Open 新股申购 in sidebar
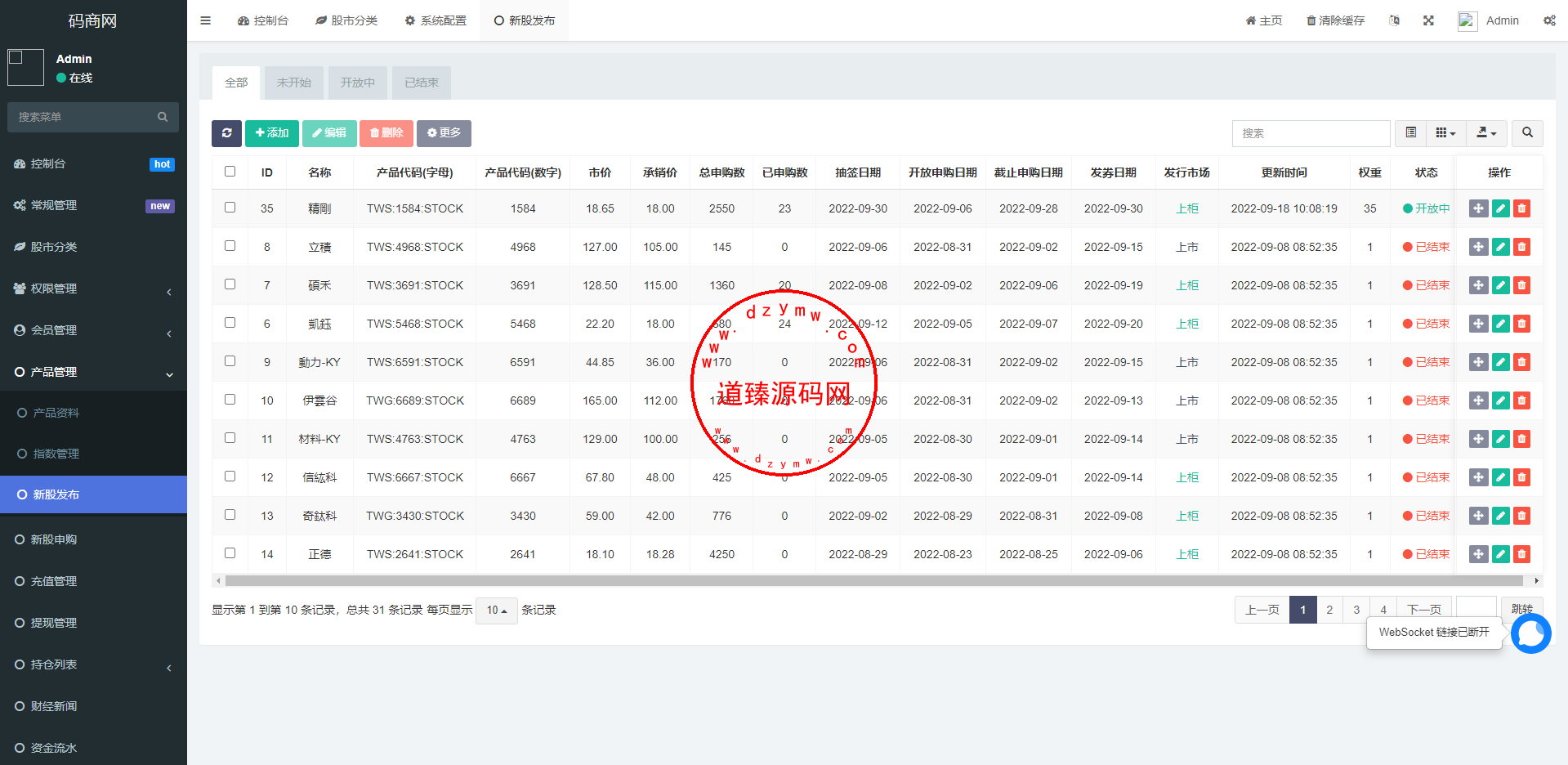Image resolution: width=1568 pixels, height=765 pixels. [93, 539]
